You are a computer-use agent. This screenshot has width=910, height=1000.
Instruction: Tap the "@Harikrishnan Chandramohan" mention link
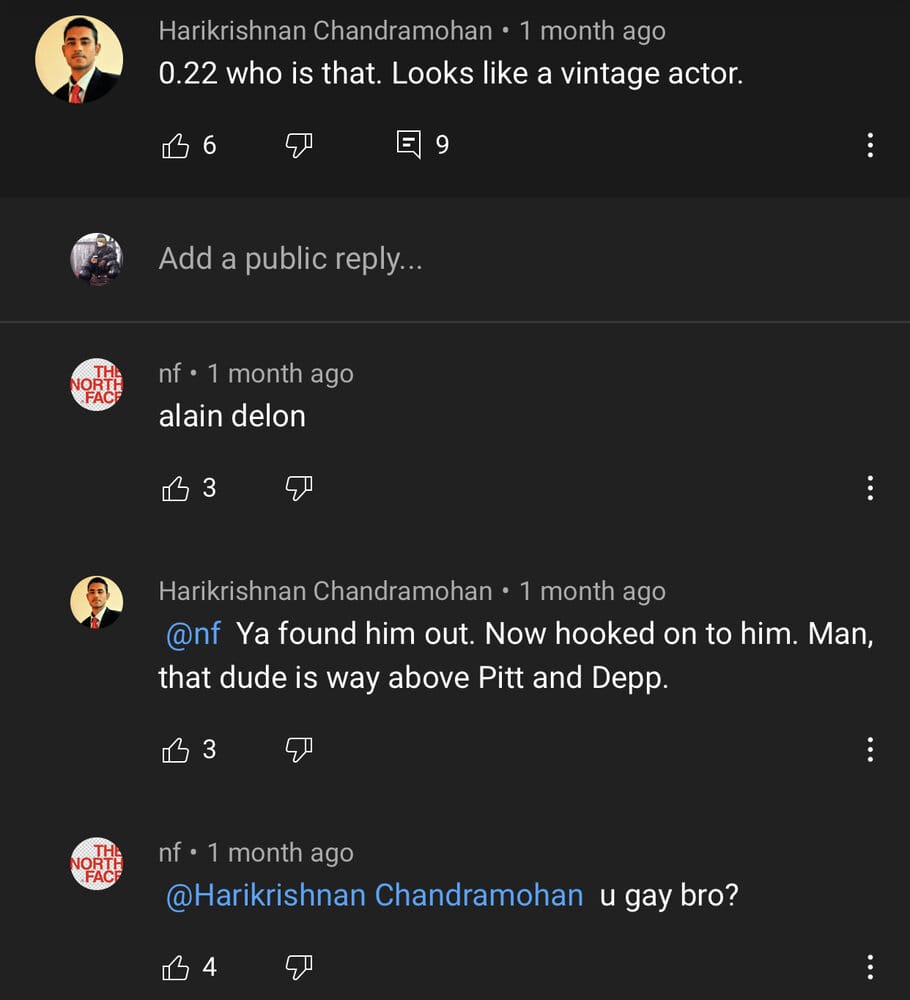click(x=374, y=895)
